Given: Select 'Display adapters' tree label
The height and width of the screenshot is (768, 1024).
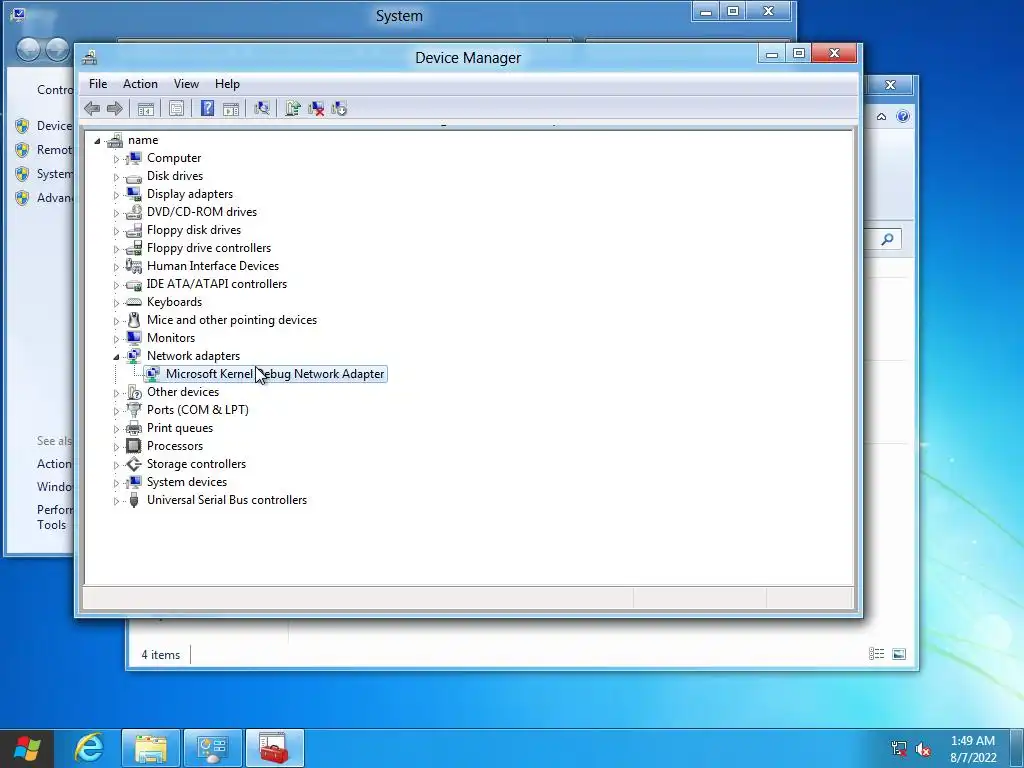Looking at the screenshot, I should (189, 194).
